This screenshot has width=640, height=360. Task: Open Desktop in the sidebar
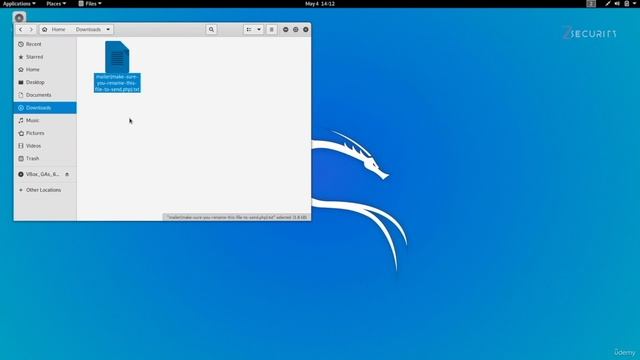pos(45,82)
